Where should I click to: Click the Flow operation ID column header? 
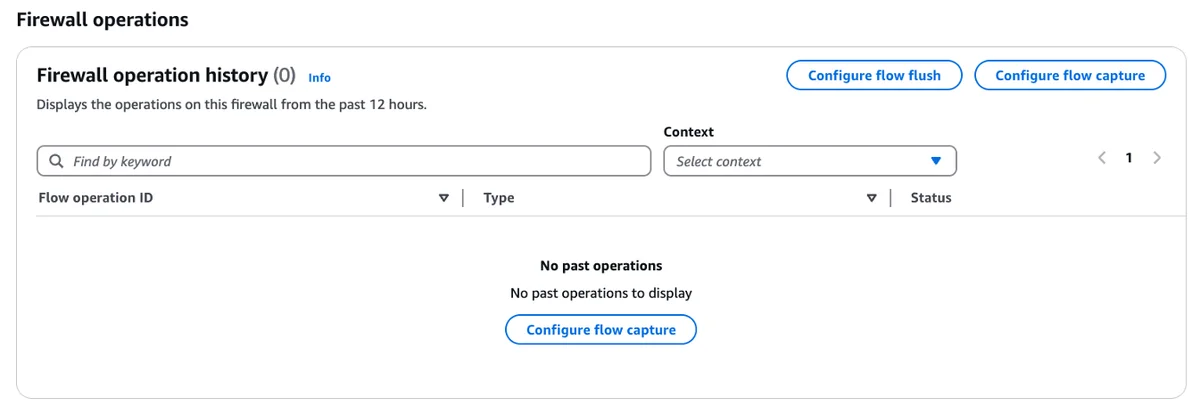pyautogui.click(x=96, y=198)
